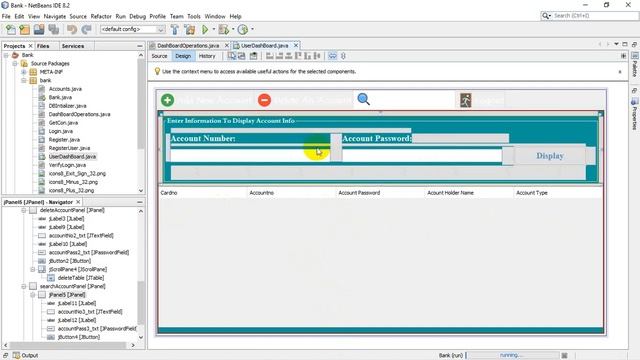Click the Output window icon
Screen dimensions: 640x360
[16, 356]
